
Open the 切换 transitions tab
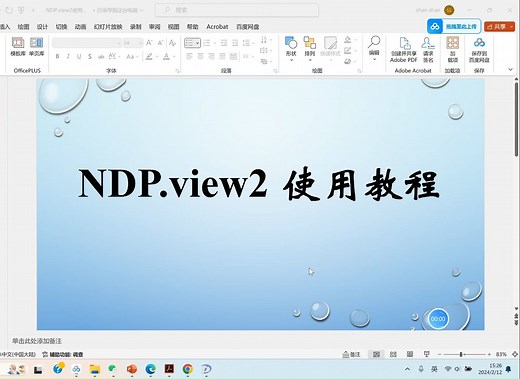coord(61,27)
